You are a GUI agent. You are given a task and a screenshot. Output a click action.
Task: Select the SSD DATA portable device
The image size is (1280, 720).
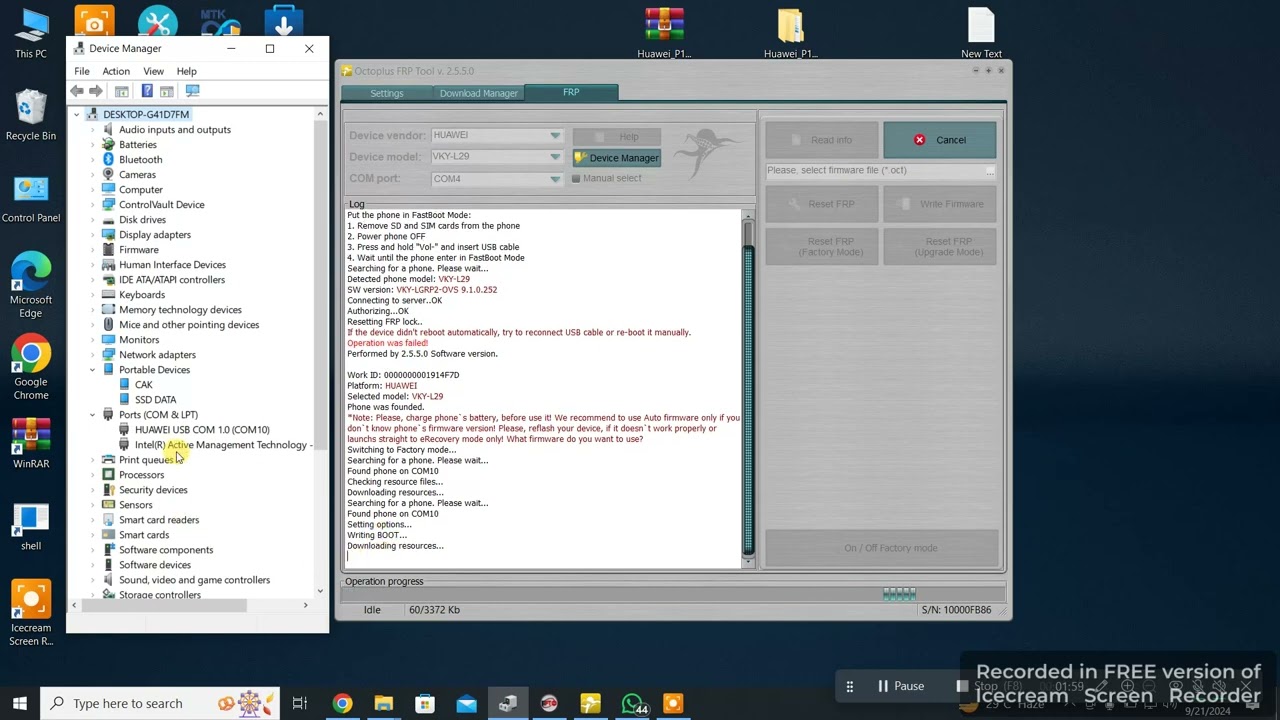pos(155,400)
